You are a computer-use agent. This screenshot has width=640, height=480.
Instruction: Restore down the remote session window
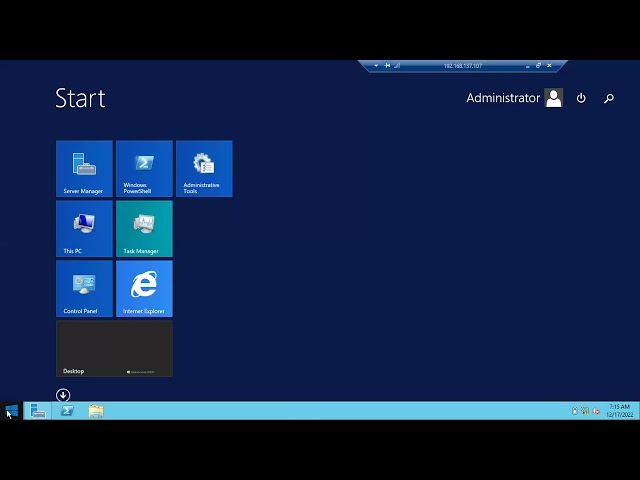(538, 65)
